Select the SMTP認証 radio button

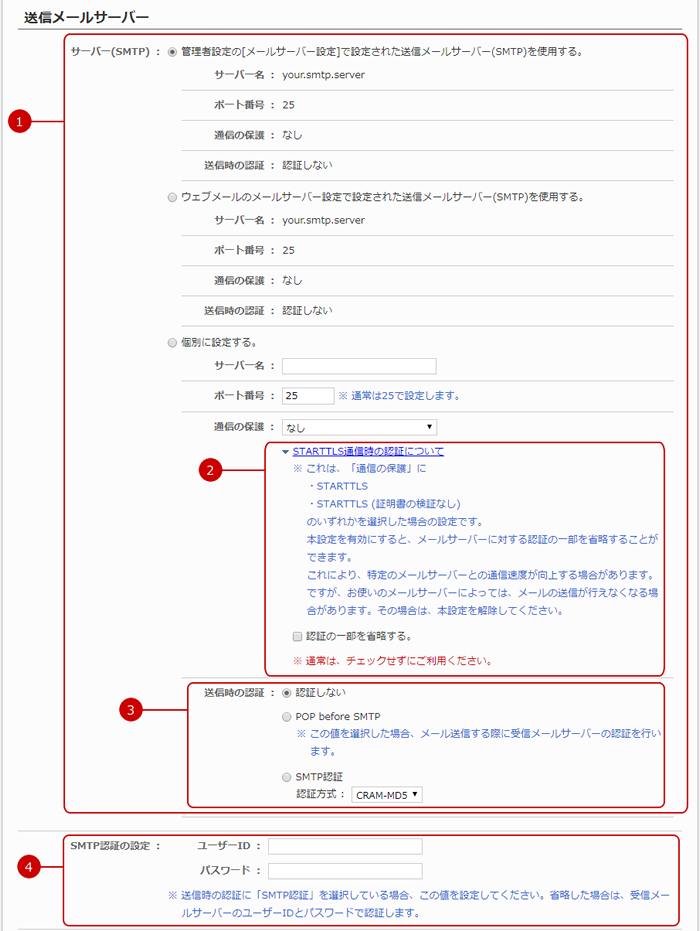(288, 776)
